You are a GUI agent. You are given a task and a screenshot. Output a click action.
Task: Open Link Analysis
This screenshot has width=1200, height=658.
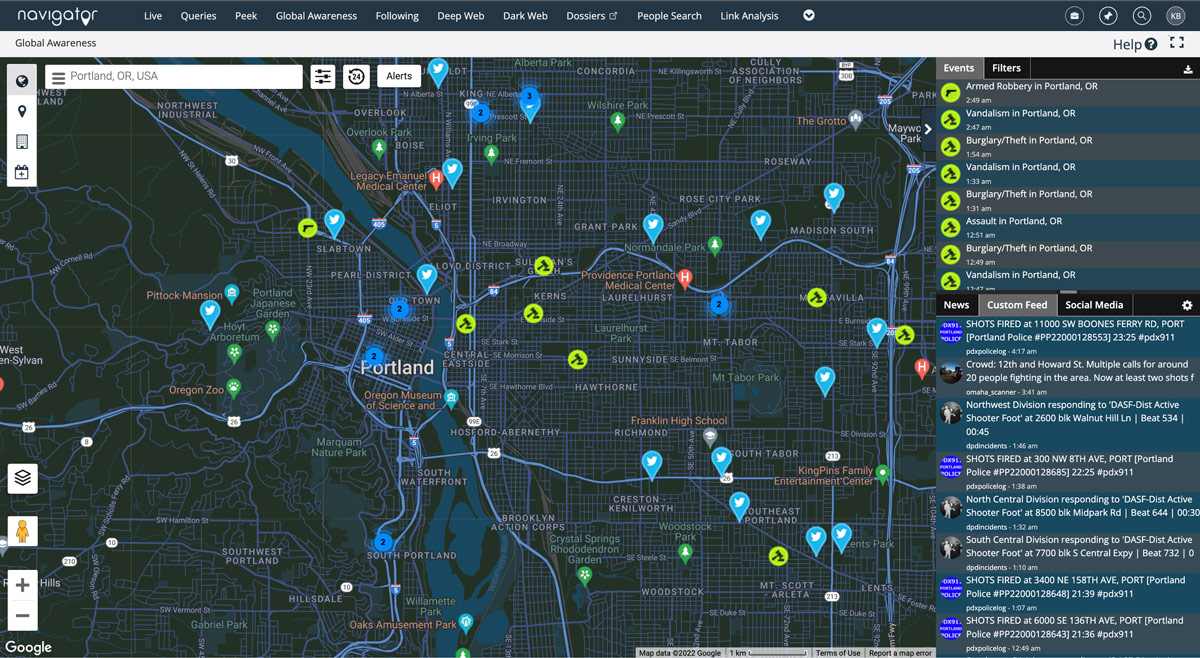[749, 16]
